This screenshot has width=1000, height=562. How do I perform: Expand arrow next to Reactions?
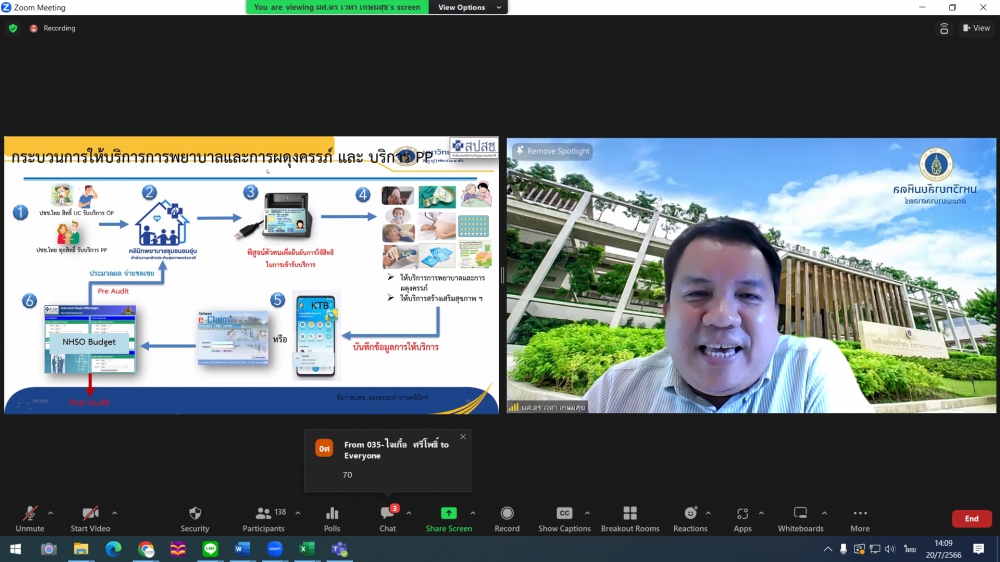click(x=708, y=513)
